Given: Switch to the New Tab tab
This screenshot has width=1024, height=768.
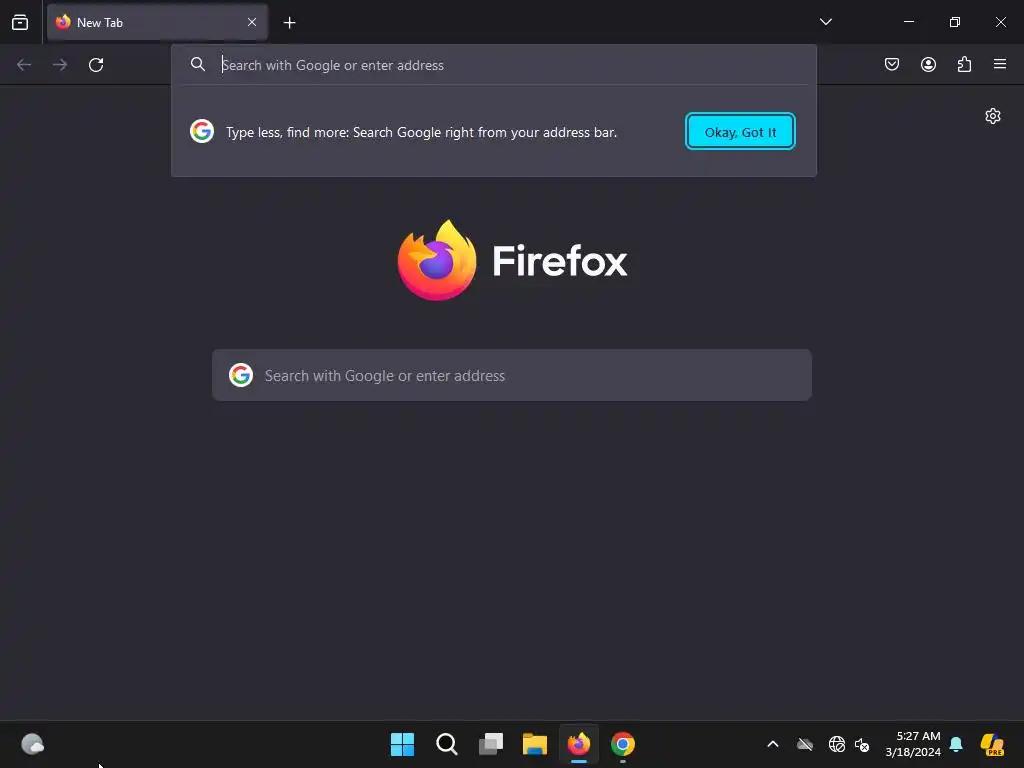Looking at the screenshot, I should pos(157,22).
